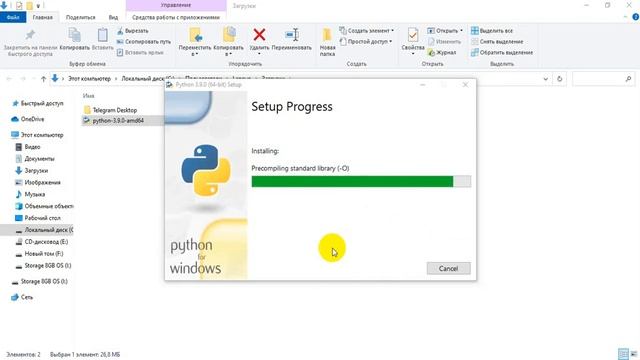Image resolution: width=640 pixels, height=360 pixels.
Task: Select the Telegram Desktop folder
Action: click(x=114, y=110)
